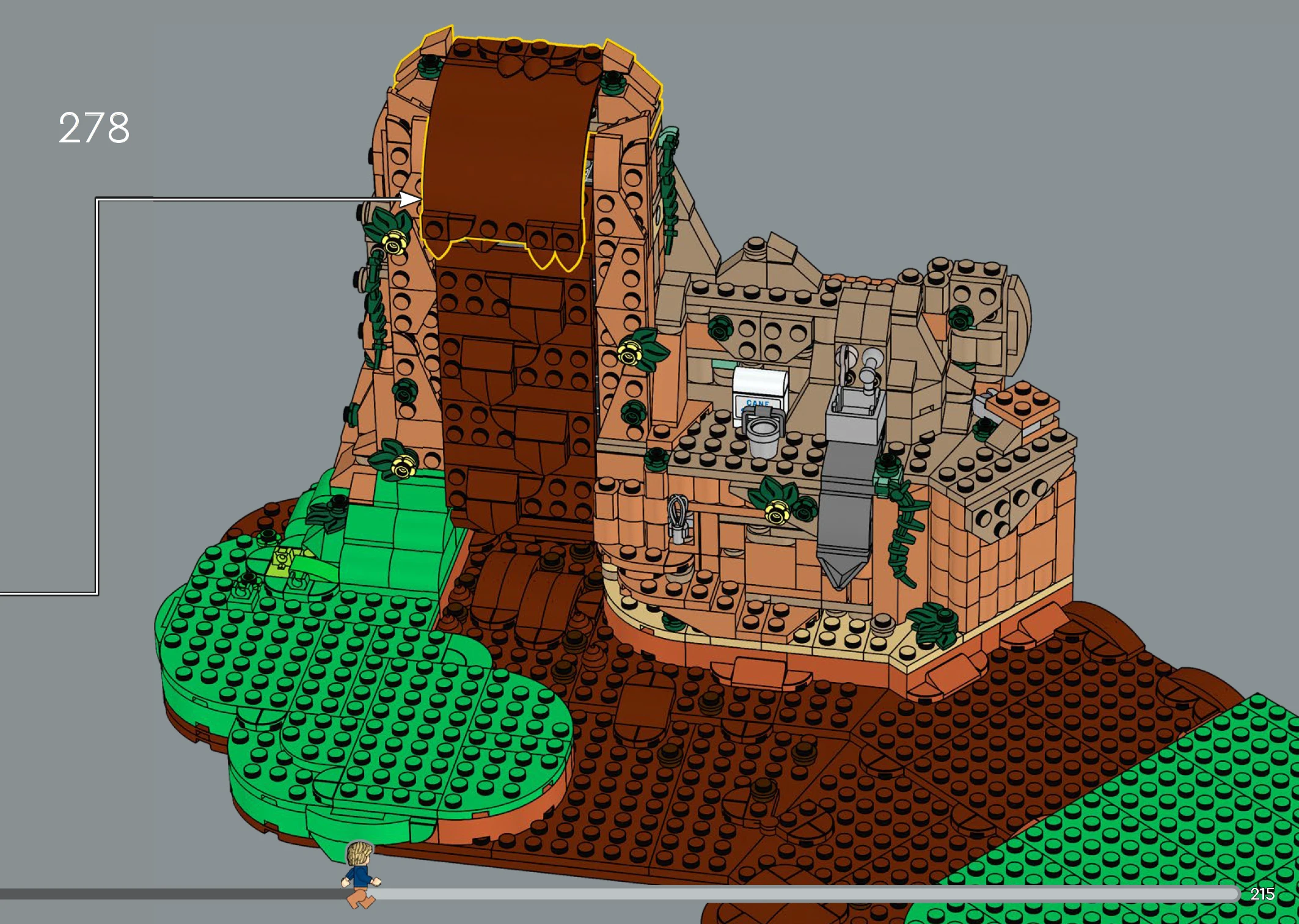Click the yellow flower below the gray blade

[x=777, y=513]
